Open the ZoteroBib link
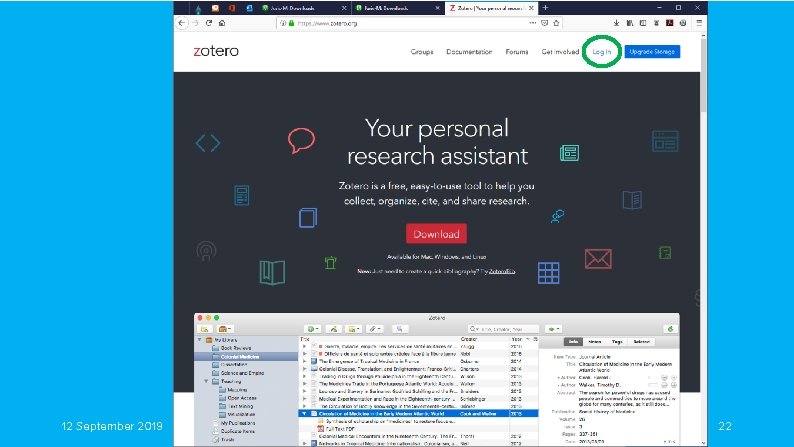794x447 pixels. click(502, 271)
